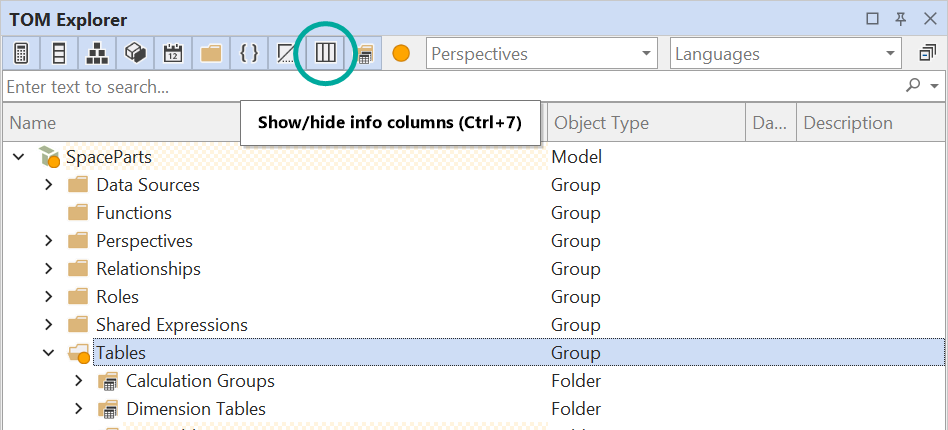Toggle the display folders icon in toolbar
This screenshot has height=430, width=948.
[x=211, y=54]
